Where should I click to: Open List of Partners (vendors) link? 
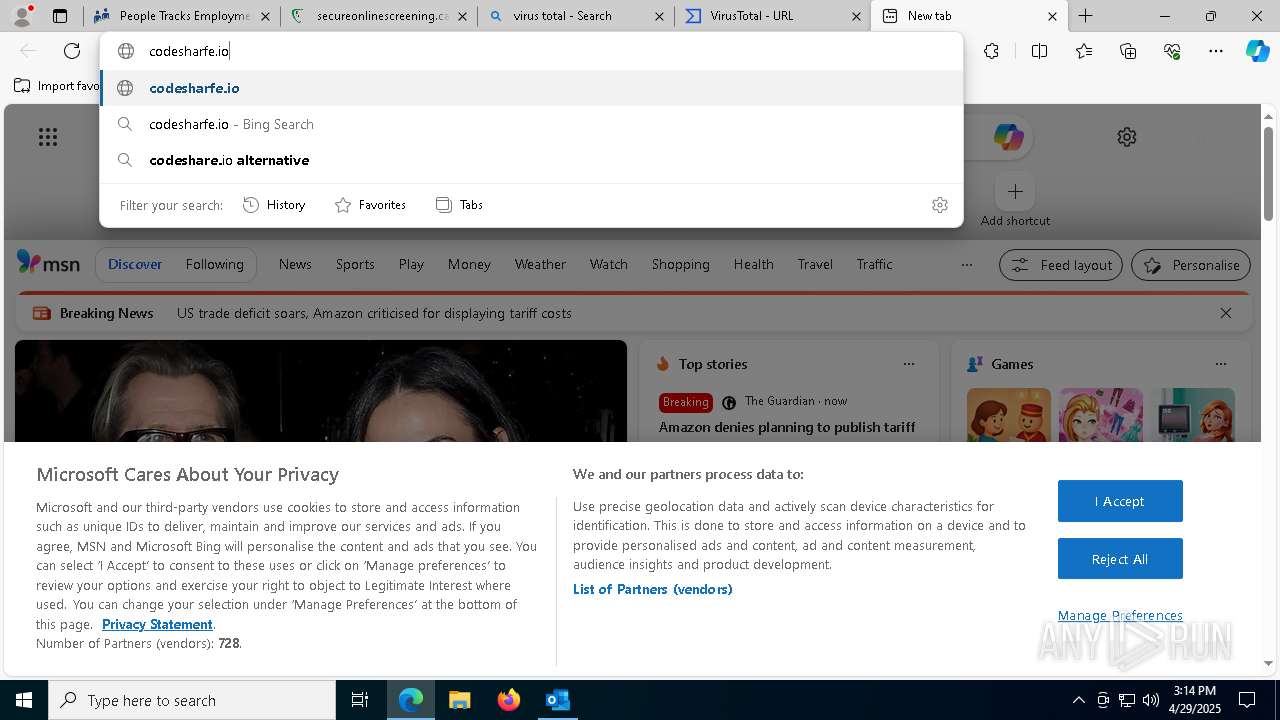click(652, 589)
